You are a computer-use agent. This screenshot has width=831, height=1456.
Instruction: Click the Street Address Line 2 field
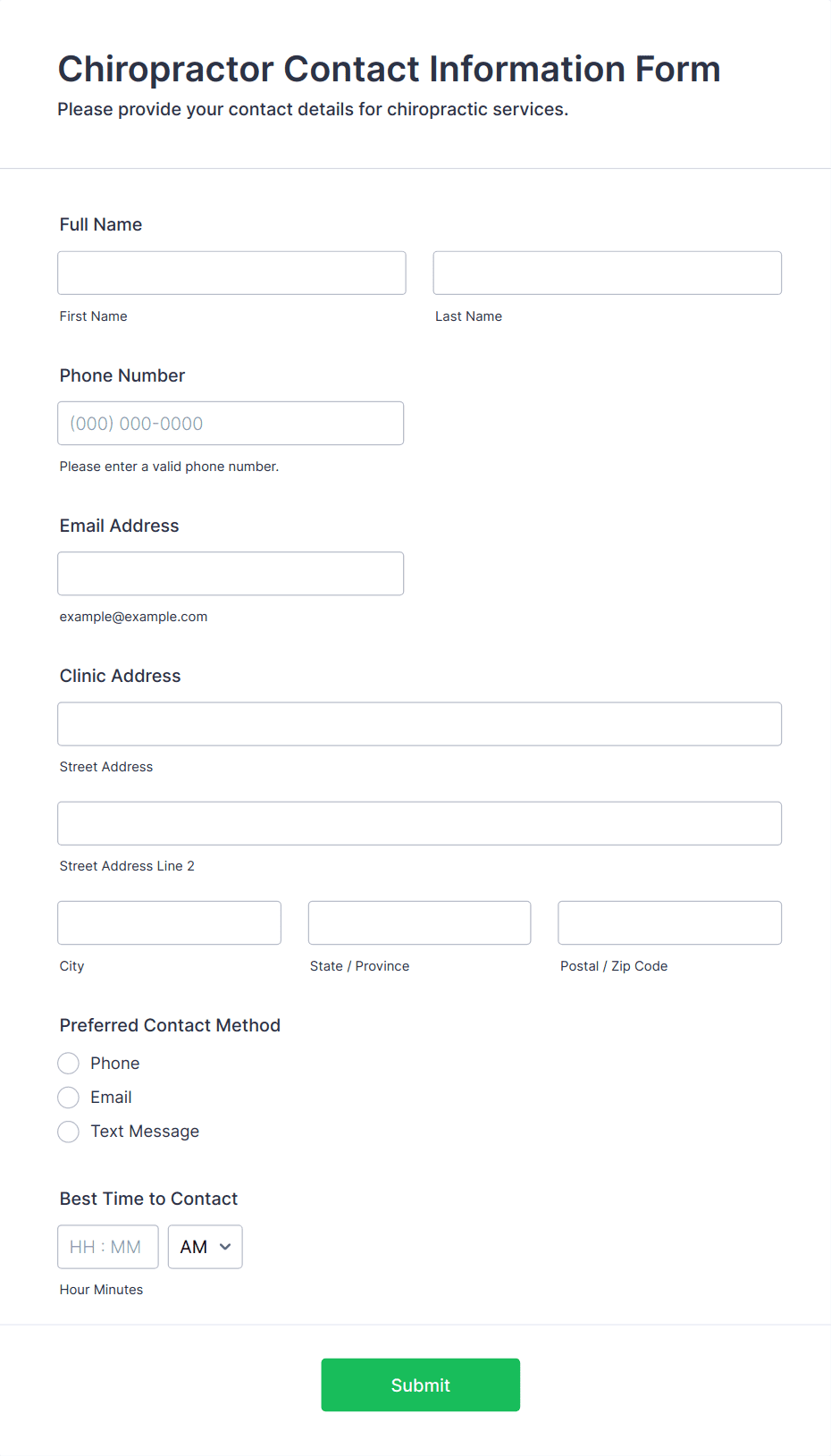pos(419,823)
